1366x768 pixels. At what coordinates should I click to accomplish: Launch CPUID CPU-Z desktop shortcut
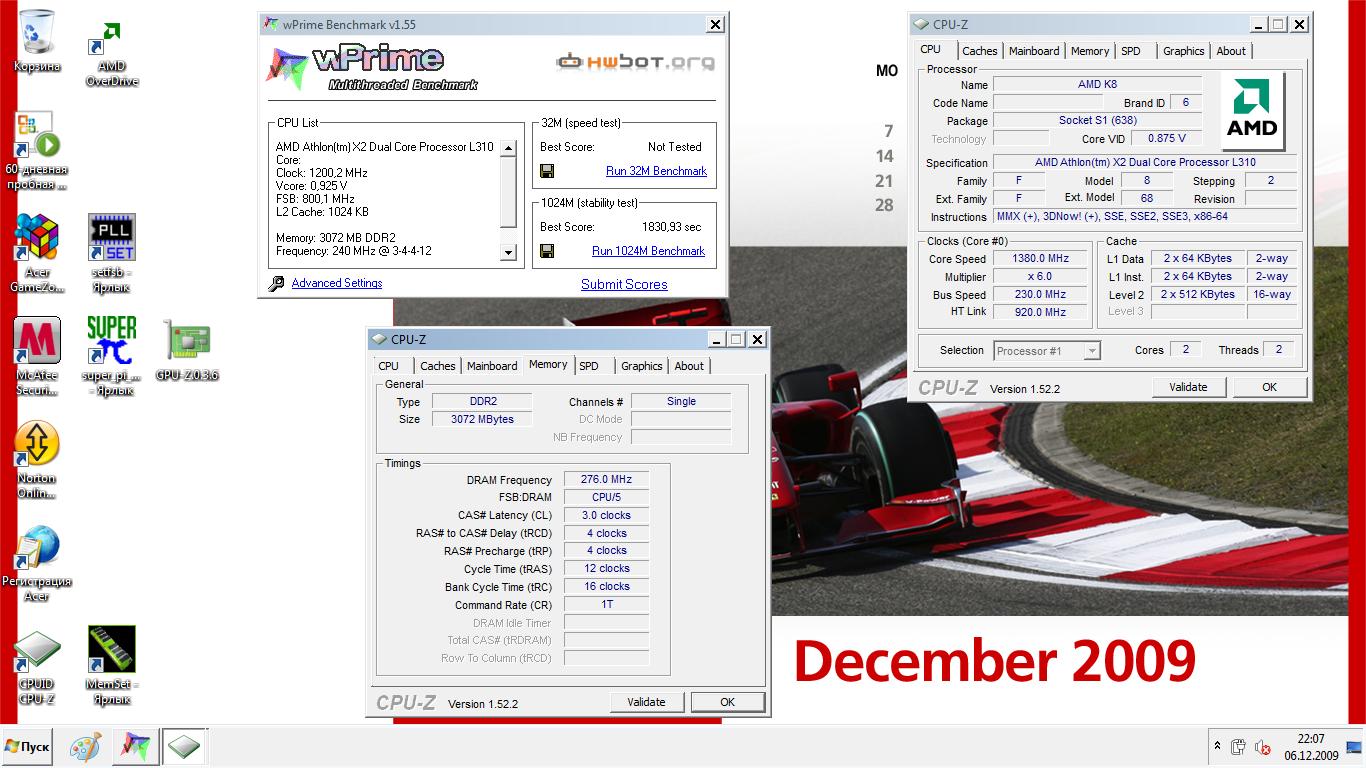click(x=37, y=667)
